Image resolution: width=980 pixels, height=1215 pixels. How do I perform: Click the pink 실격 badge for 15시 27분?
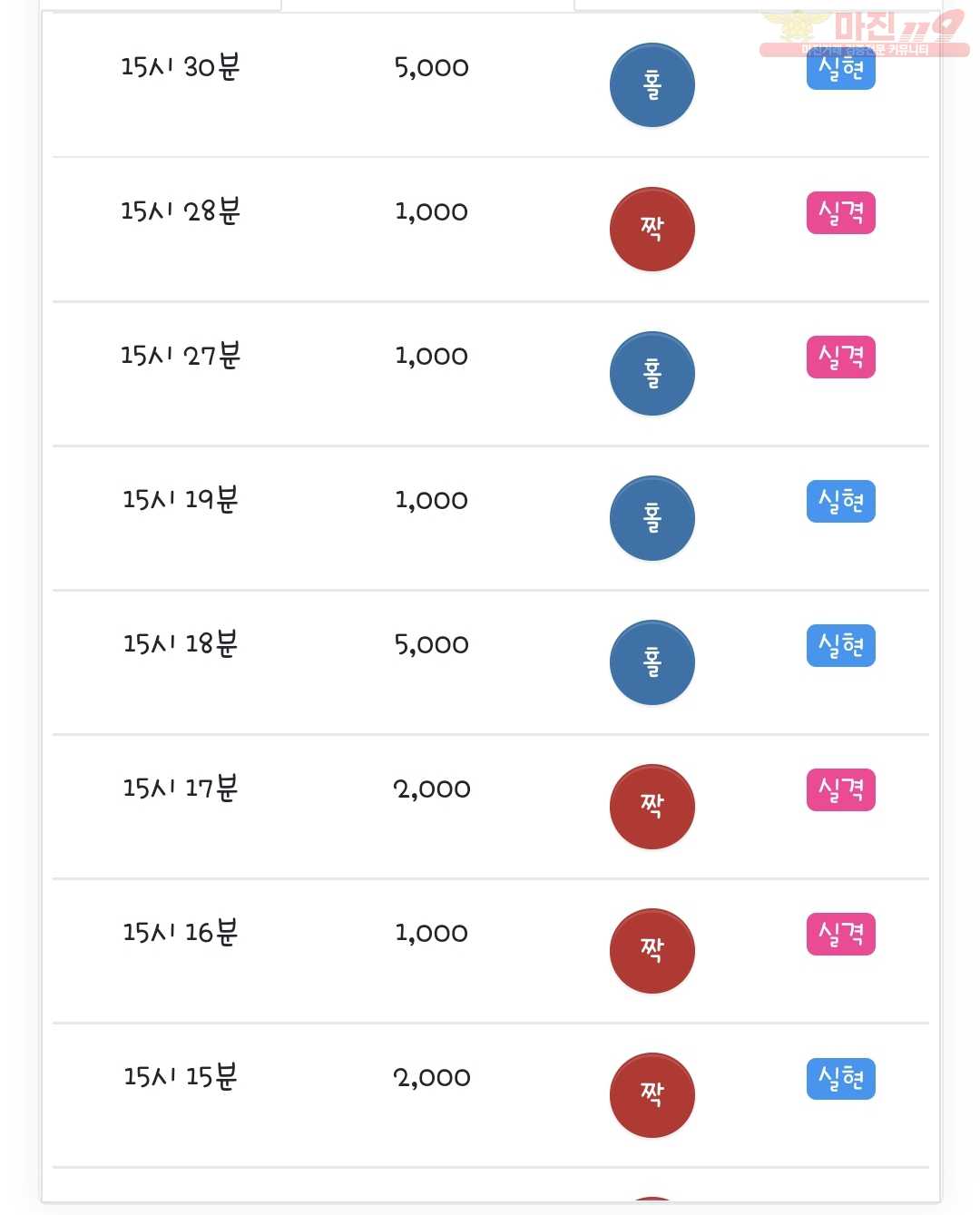coord(841,358)
